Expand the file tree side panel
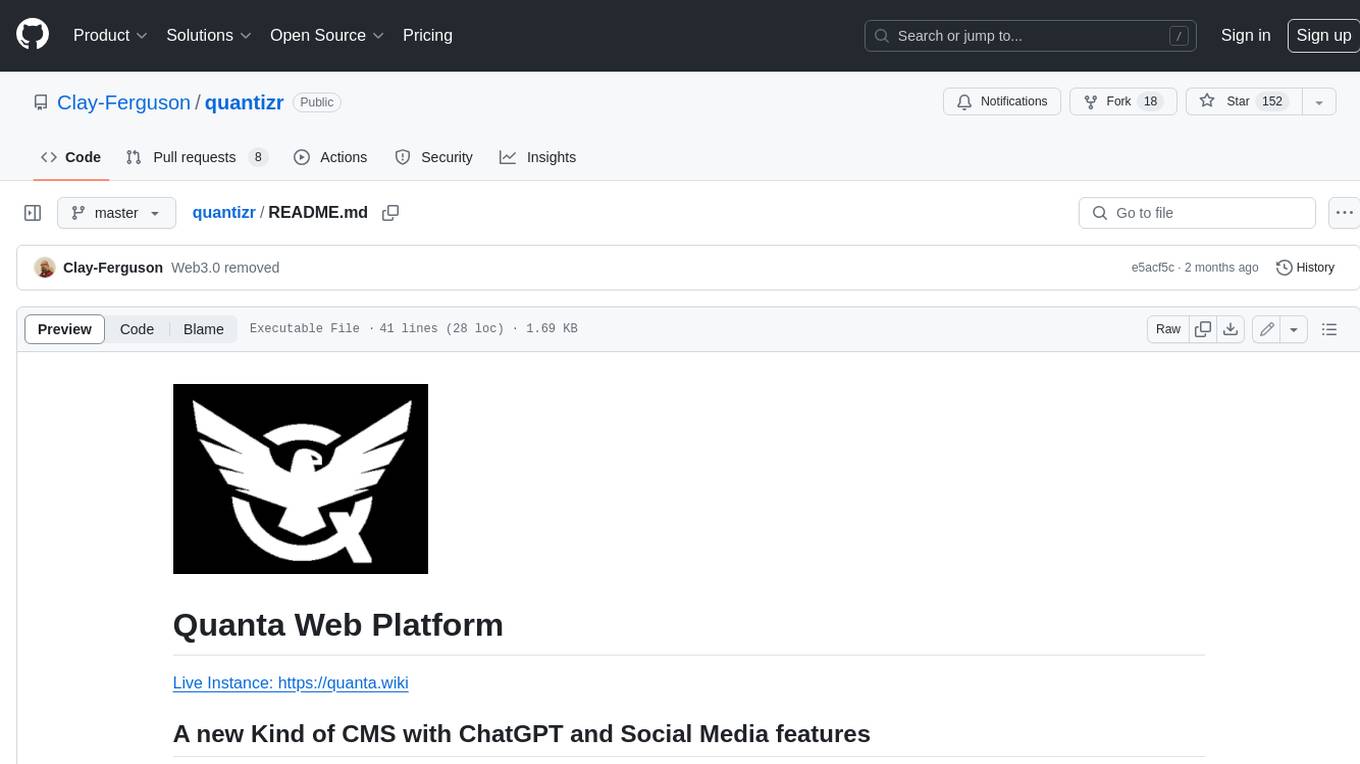Screen dimensions: 1360x764 coord(32,213)
